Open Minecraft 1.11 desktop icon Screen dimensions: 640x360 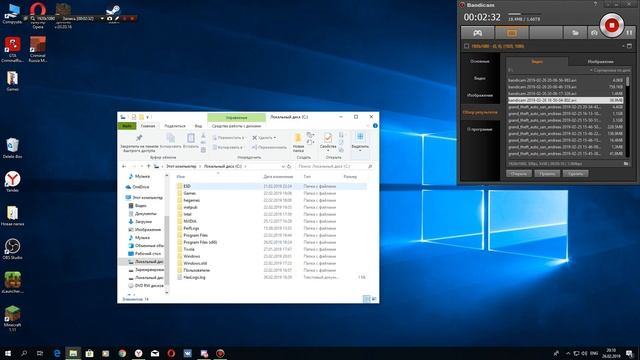[12, 318]
